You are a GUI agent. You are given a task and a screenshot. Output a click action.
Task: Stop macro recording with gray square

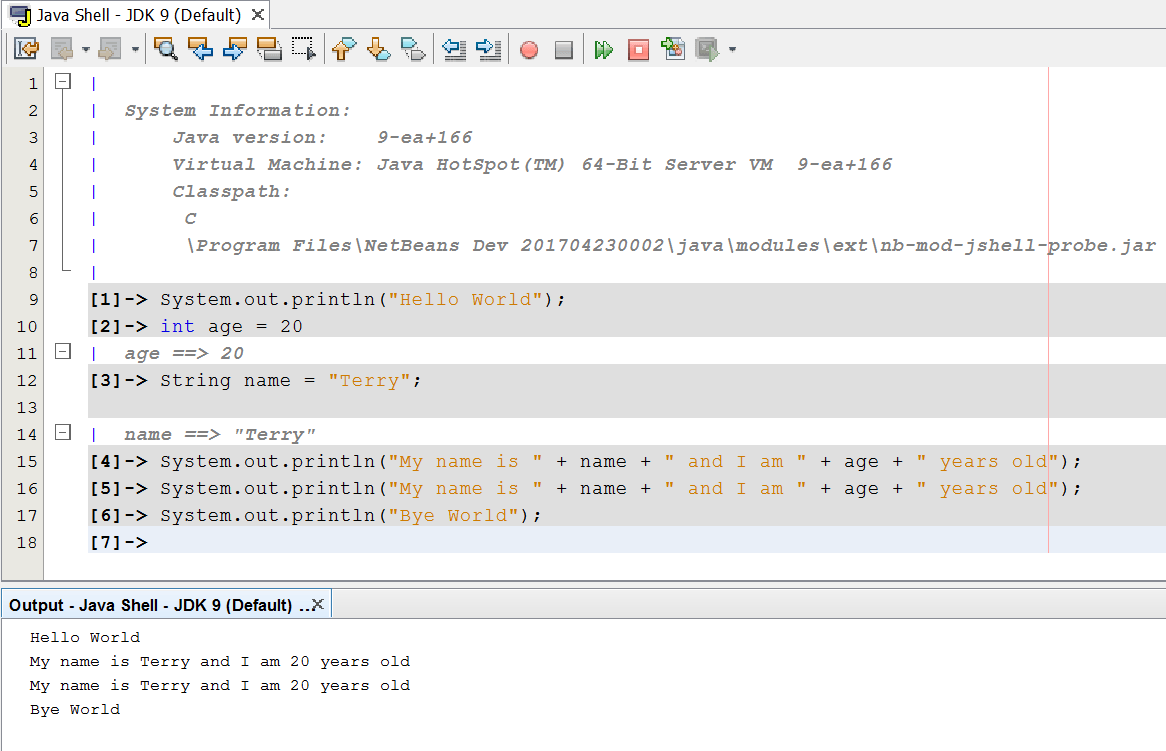pos(563,50)
